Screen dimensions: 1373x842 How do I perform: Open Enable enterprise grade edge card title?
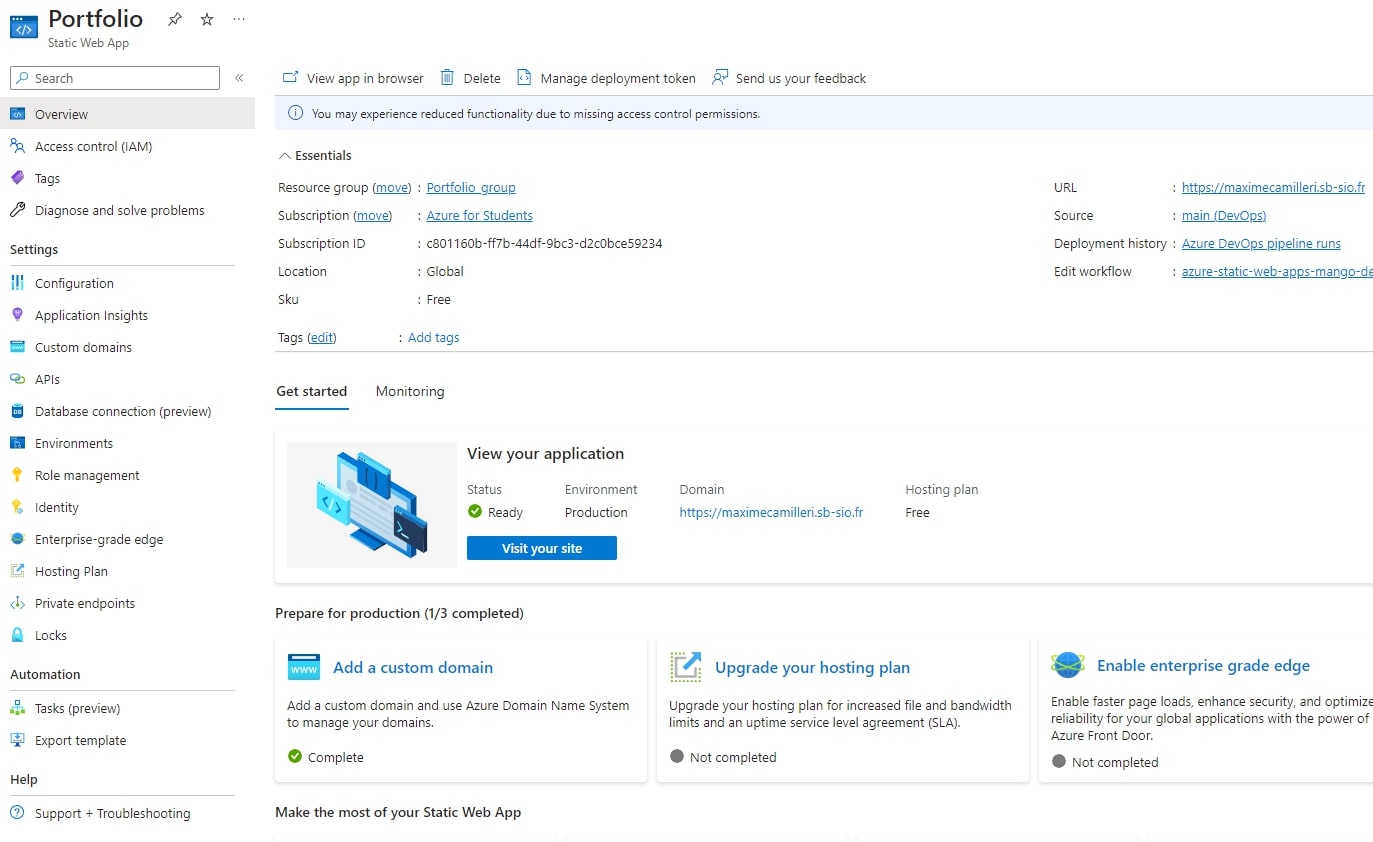(1203, 666)
